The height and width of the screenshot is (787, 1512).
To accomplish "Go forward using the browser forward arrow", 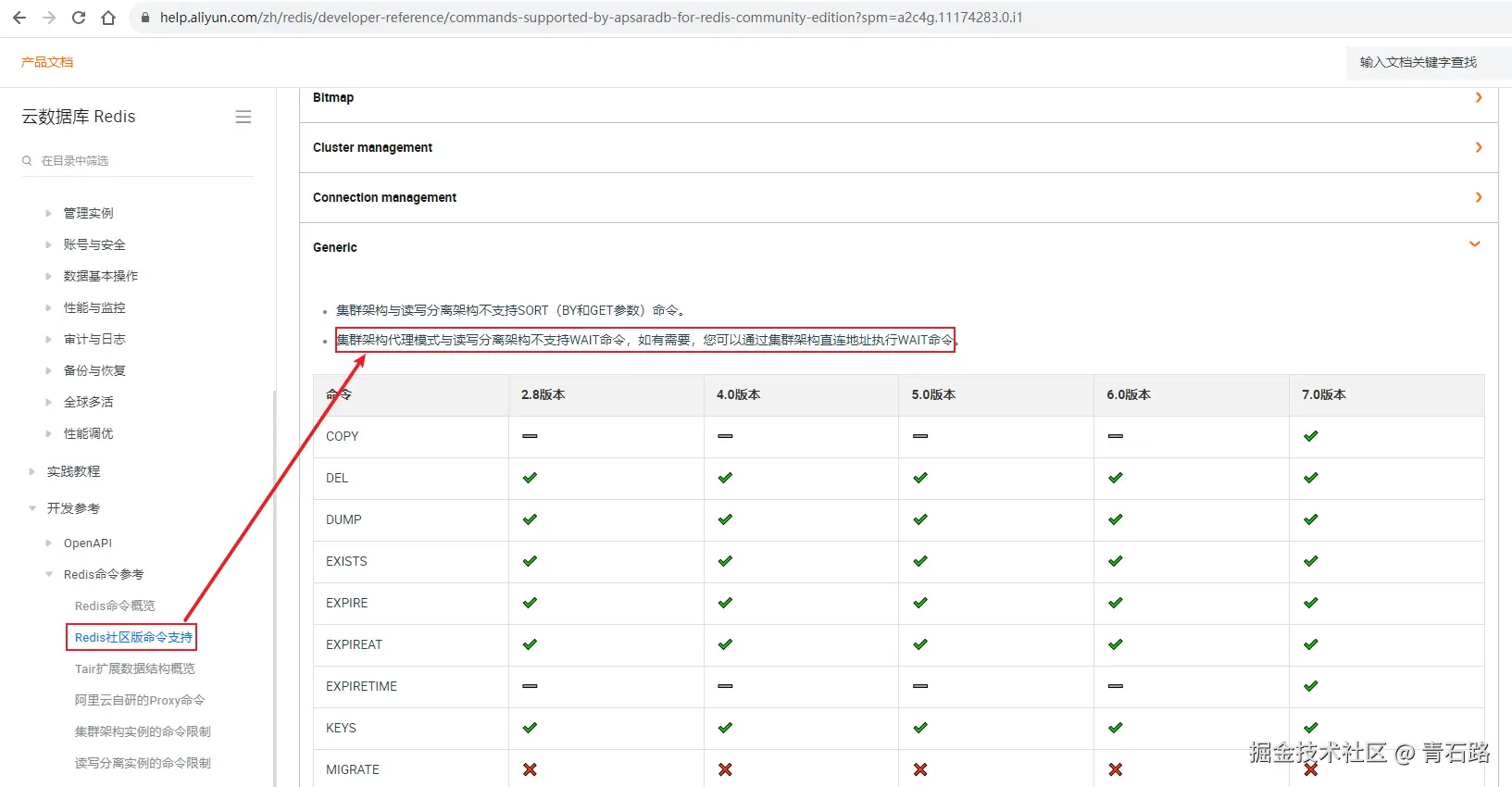I will [49, 18].
